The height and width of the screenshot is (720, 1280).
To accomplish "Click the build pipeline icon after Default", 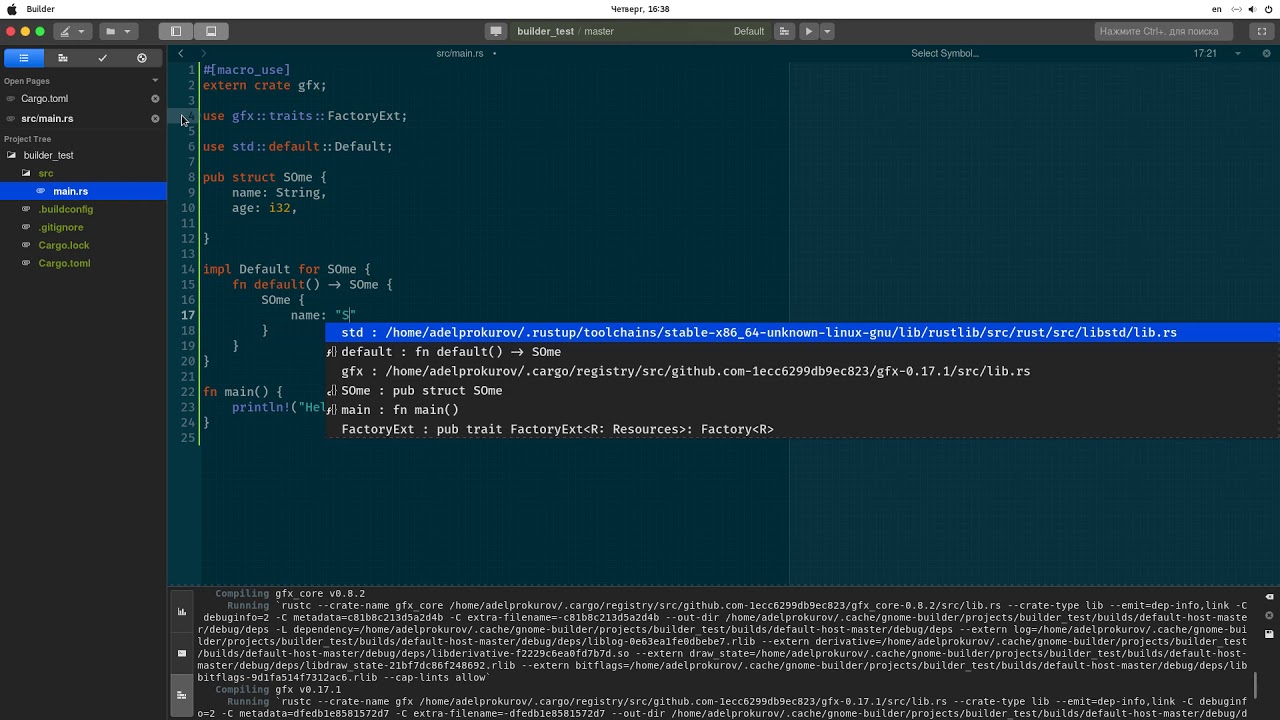I will (784, 31).
